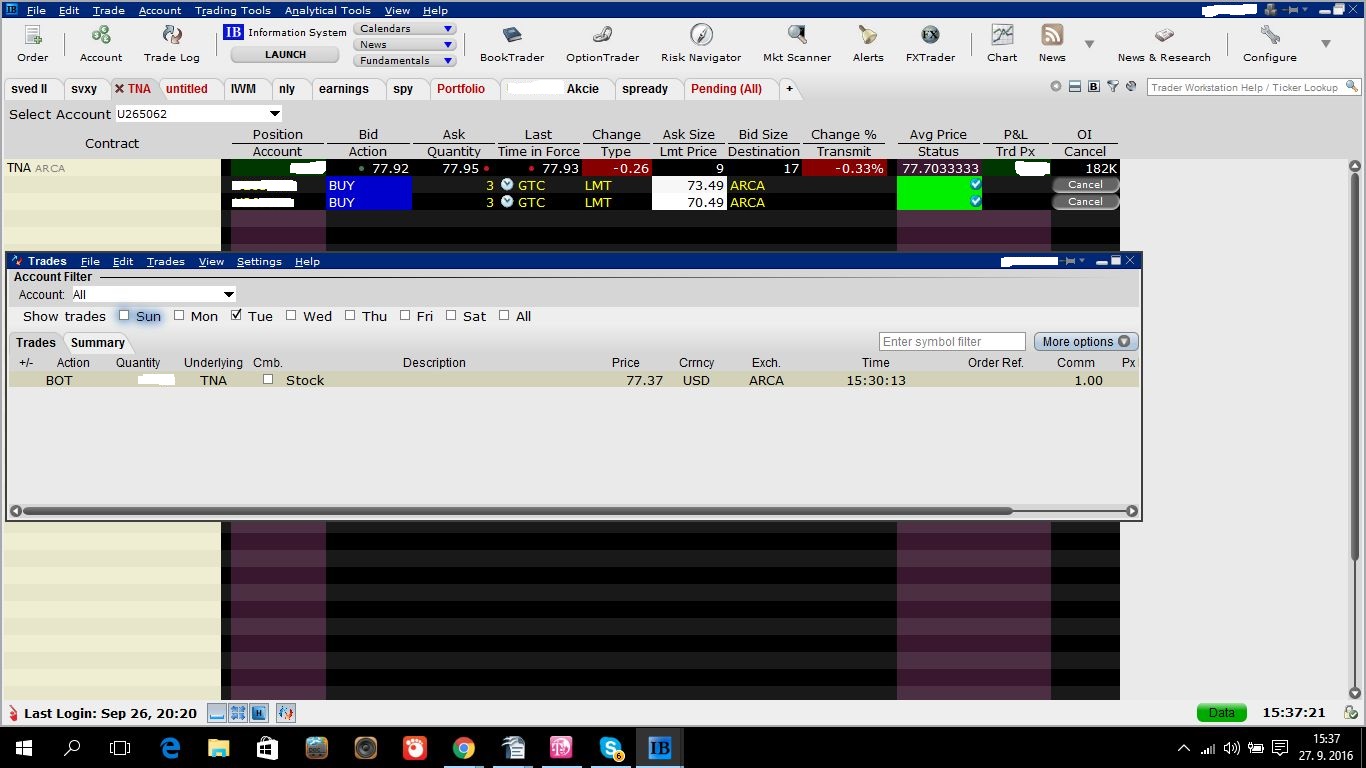
Task: Switch to the Summary tab in Trades
Action: (x=98, y=342)
